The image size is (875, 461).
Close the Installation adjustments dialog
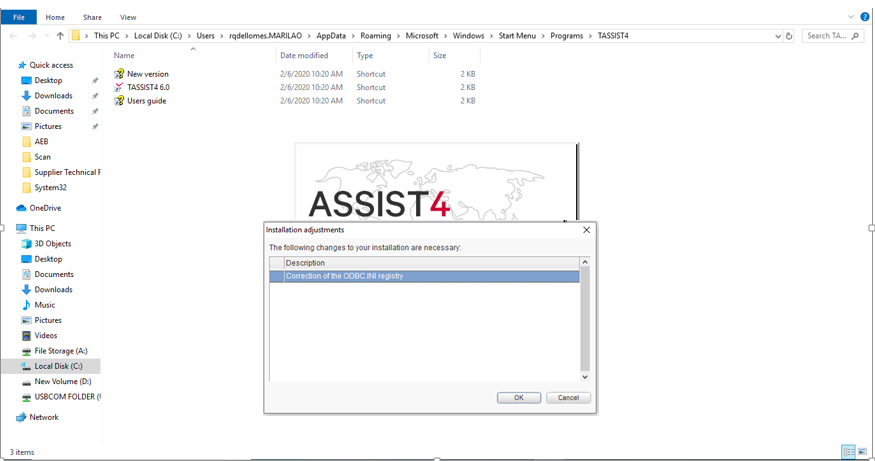586,230
